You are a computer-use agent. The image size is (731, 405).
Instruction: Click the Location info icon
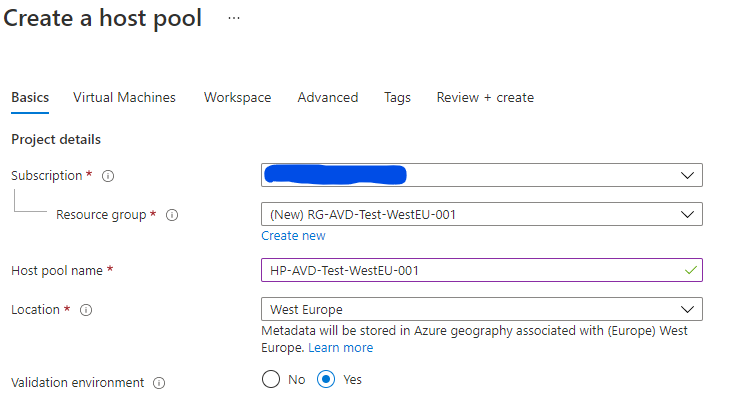86,310
